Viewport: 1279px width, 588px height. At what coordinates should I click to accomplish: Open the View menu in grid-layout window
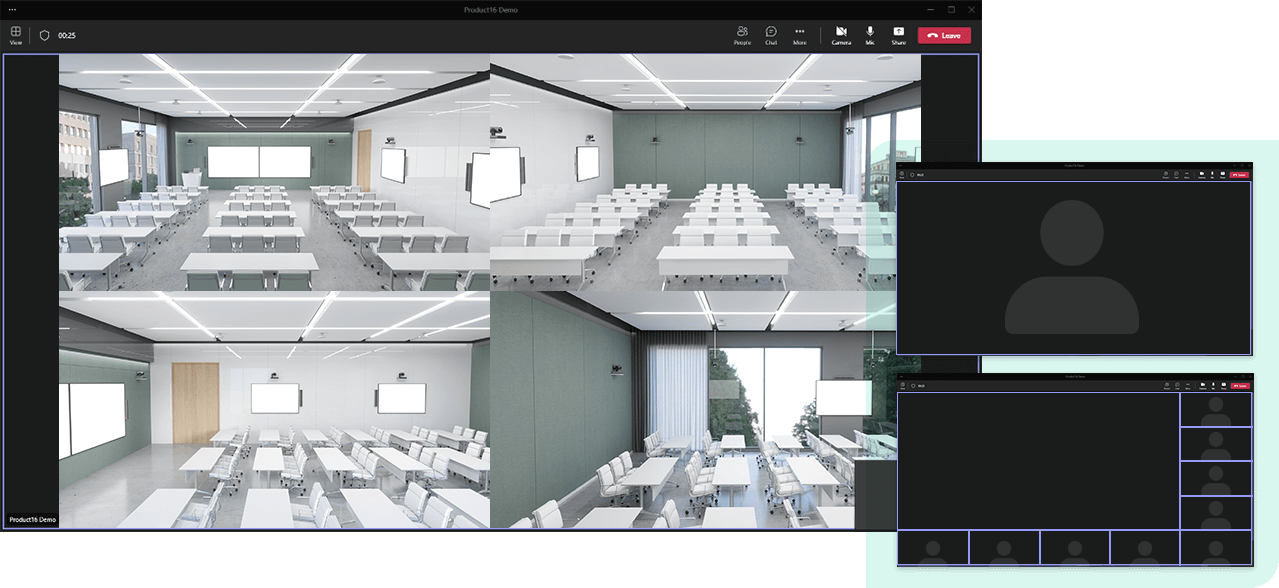click(901, 385)
